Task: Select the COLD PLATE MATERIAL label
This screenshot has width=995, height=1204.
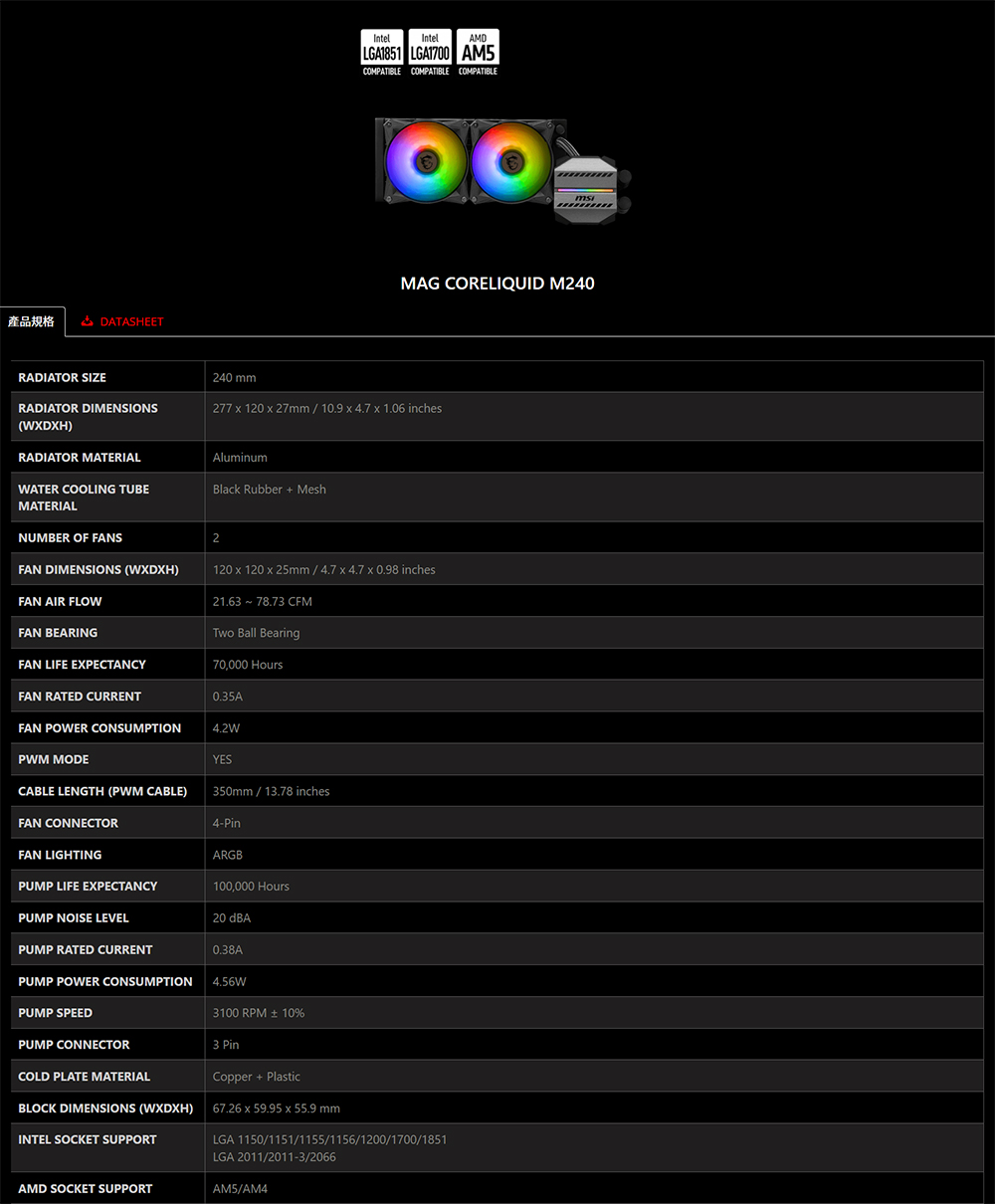Action: tap(85, 1076)
